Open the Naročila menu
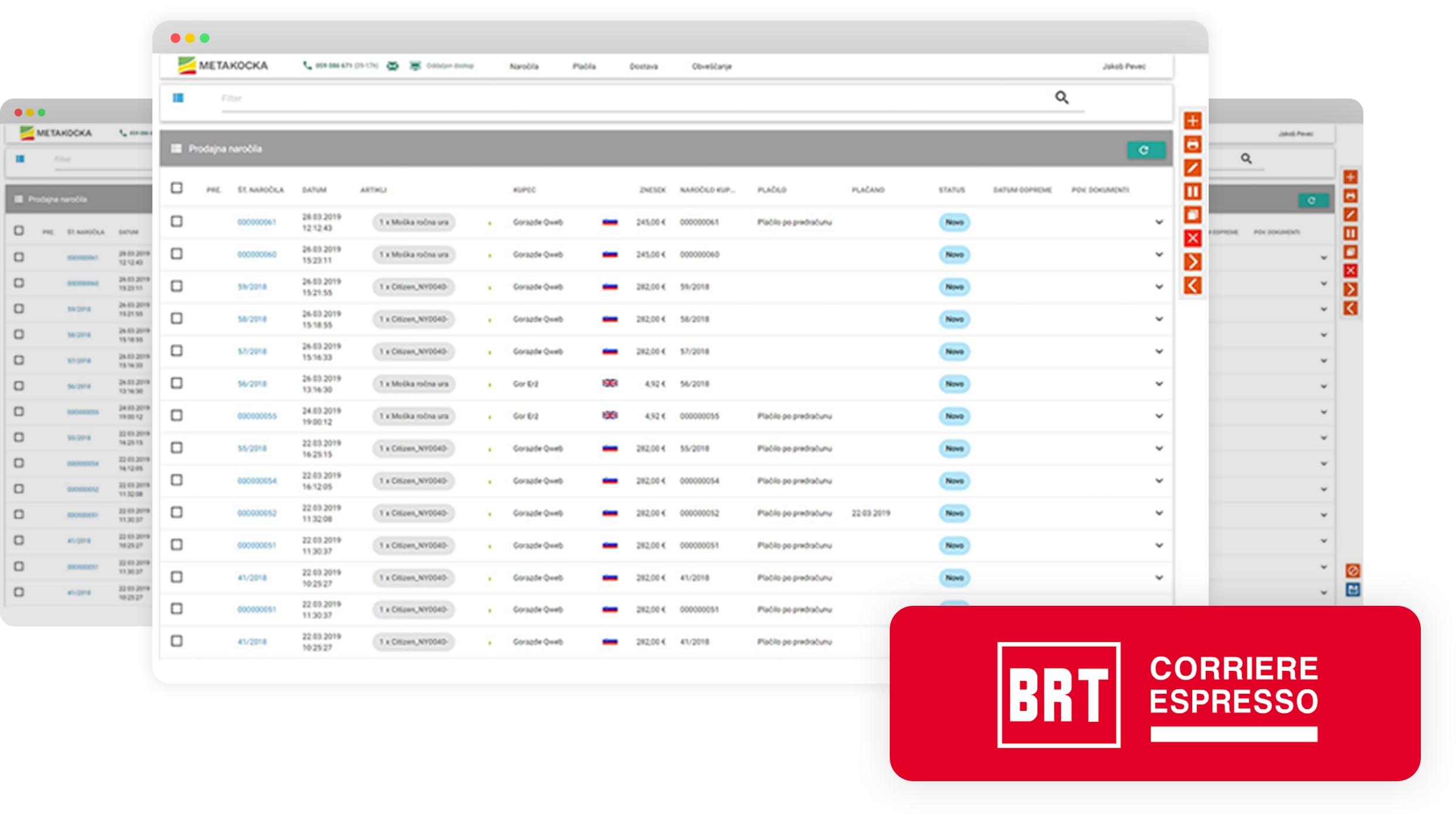Screen dimensions: 1456x814 524,66
